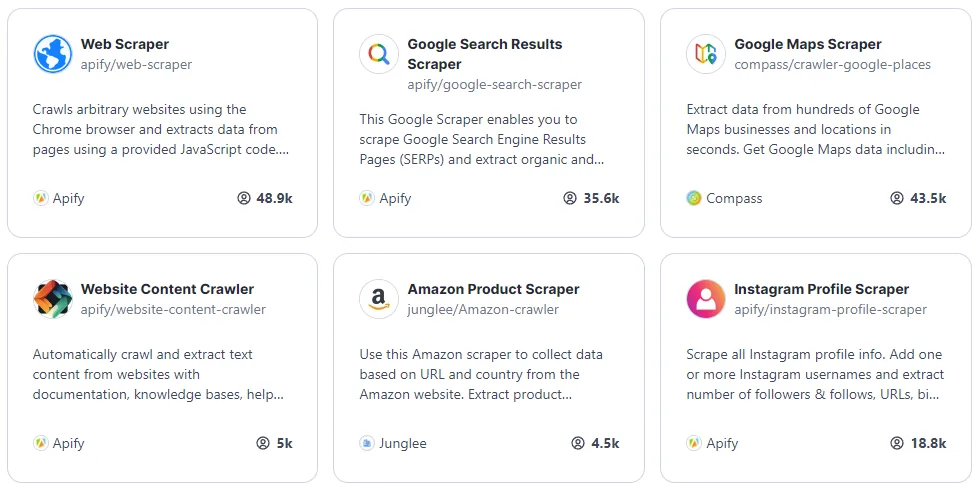Select the Website Content Crawler title
Image resolution: width=980 pixels, height=490 pixels.
pyautogui.click(x=167, y=289)
